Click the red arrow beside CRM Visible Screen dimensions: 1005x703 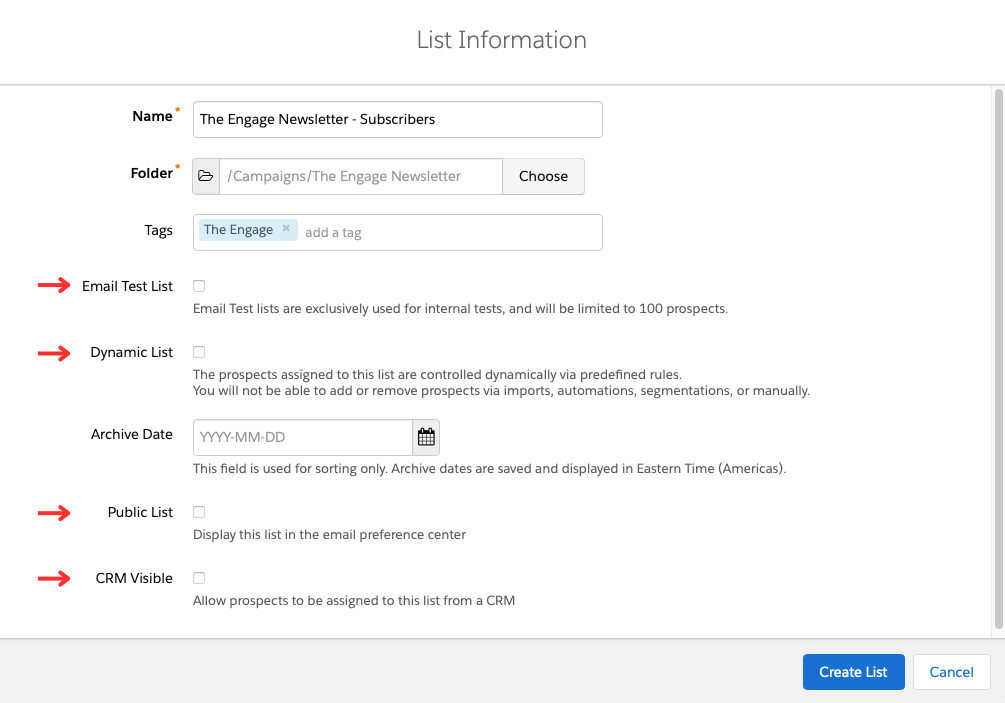pos(55,578)
